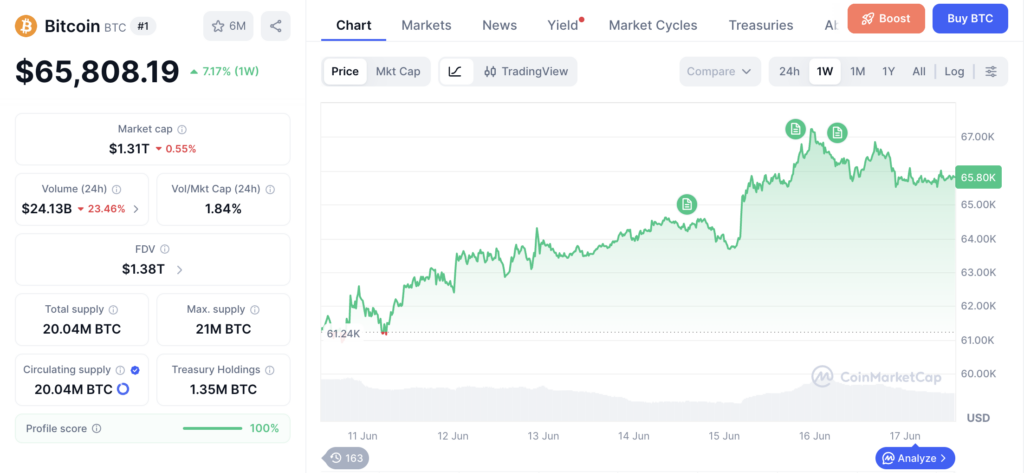1024x473 pixels.
Task: Open the Compare dropdown
Action: click(720, 71)
